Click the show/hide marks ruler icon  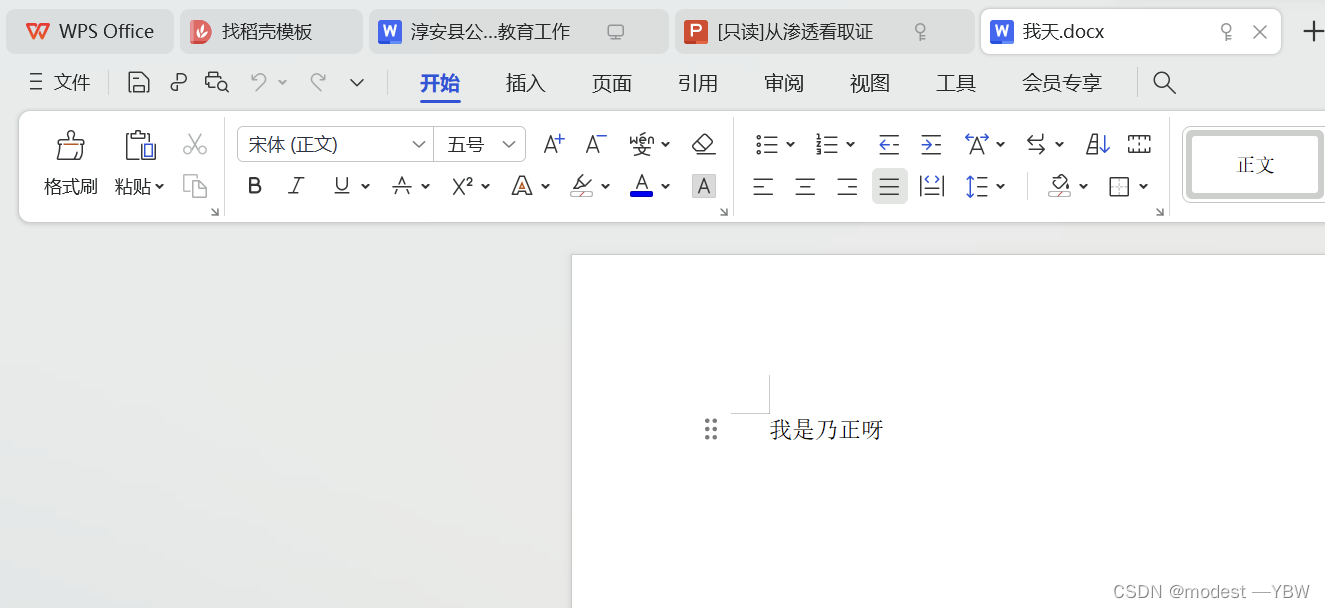point(1139,145)
